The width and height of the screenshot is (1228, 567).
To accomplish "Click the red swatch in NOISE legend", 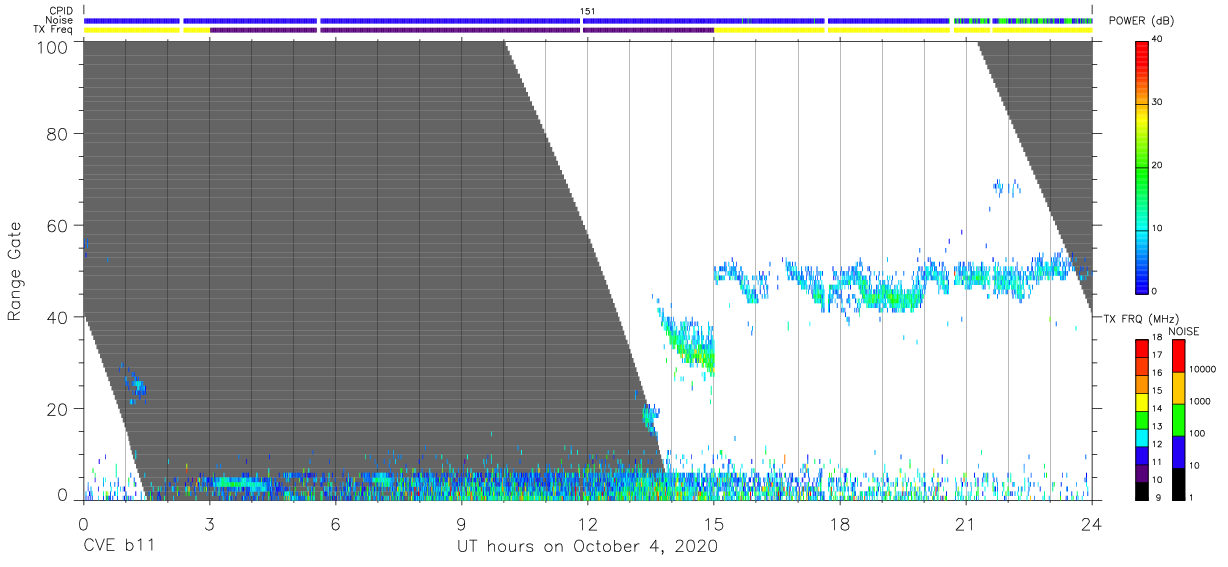I will (x=1177, y=355).
